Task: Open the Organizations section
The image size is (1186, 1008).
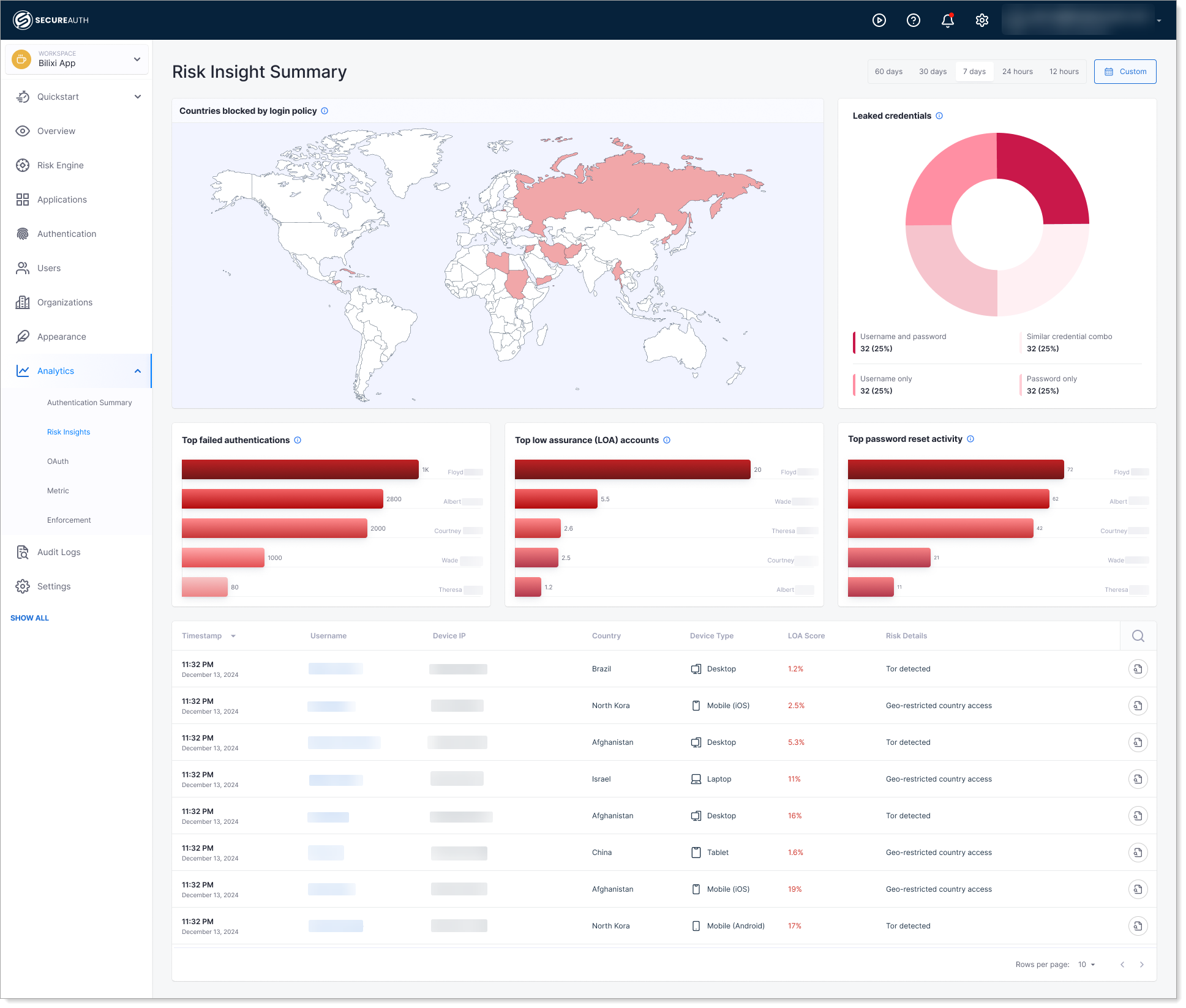Action: pos(64,302)
